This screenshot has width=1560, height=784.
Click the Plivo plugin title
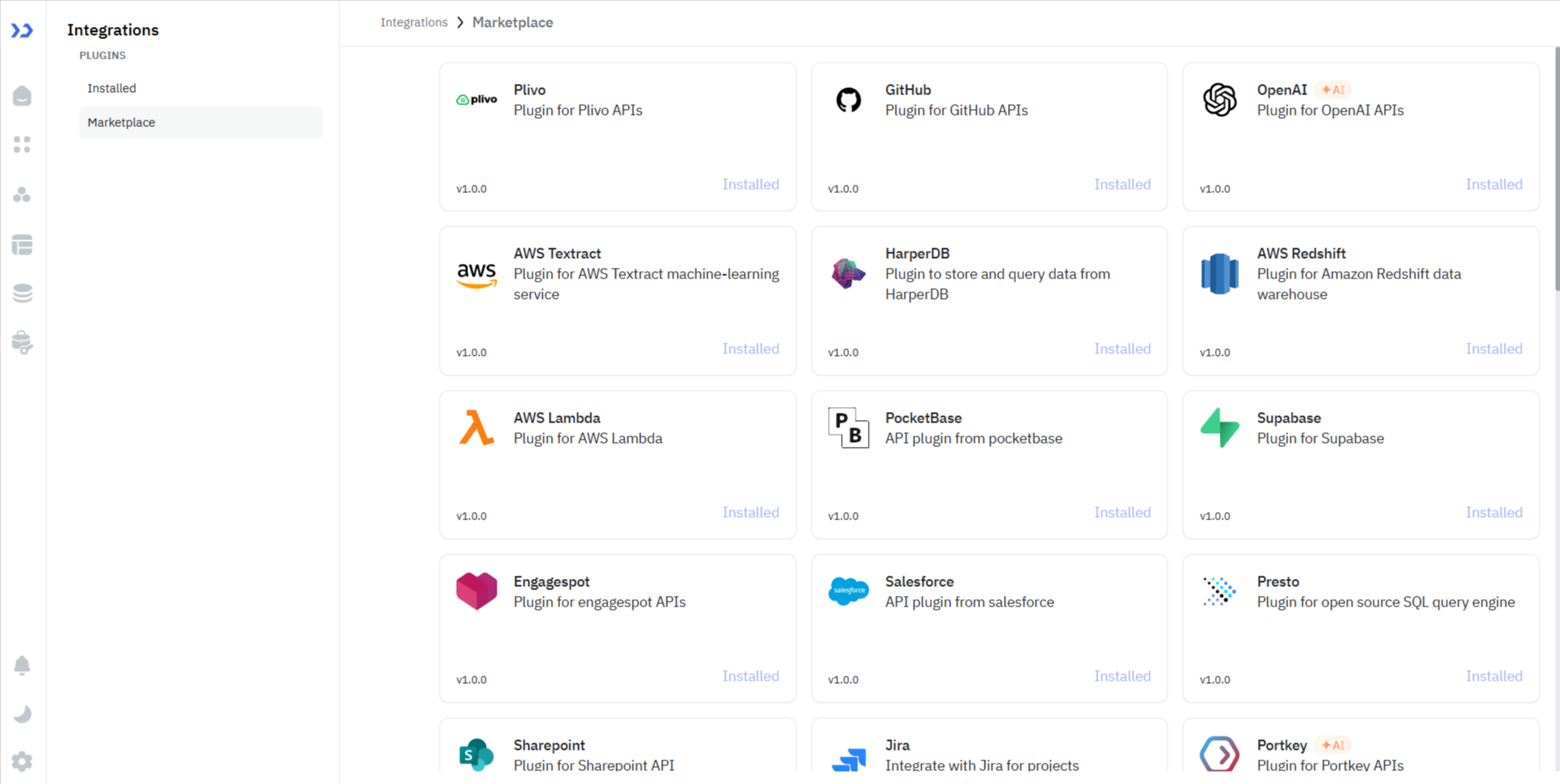coord(529,90)
